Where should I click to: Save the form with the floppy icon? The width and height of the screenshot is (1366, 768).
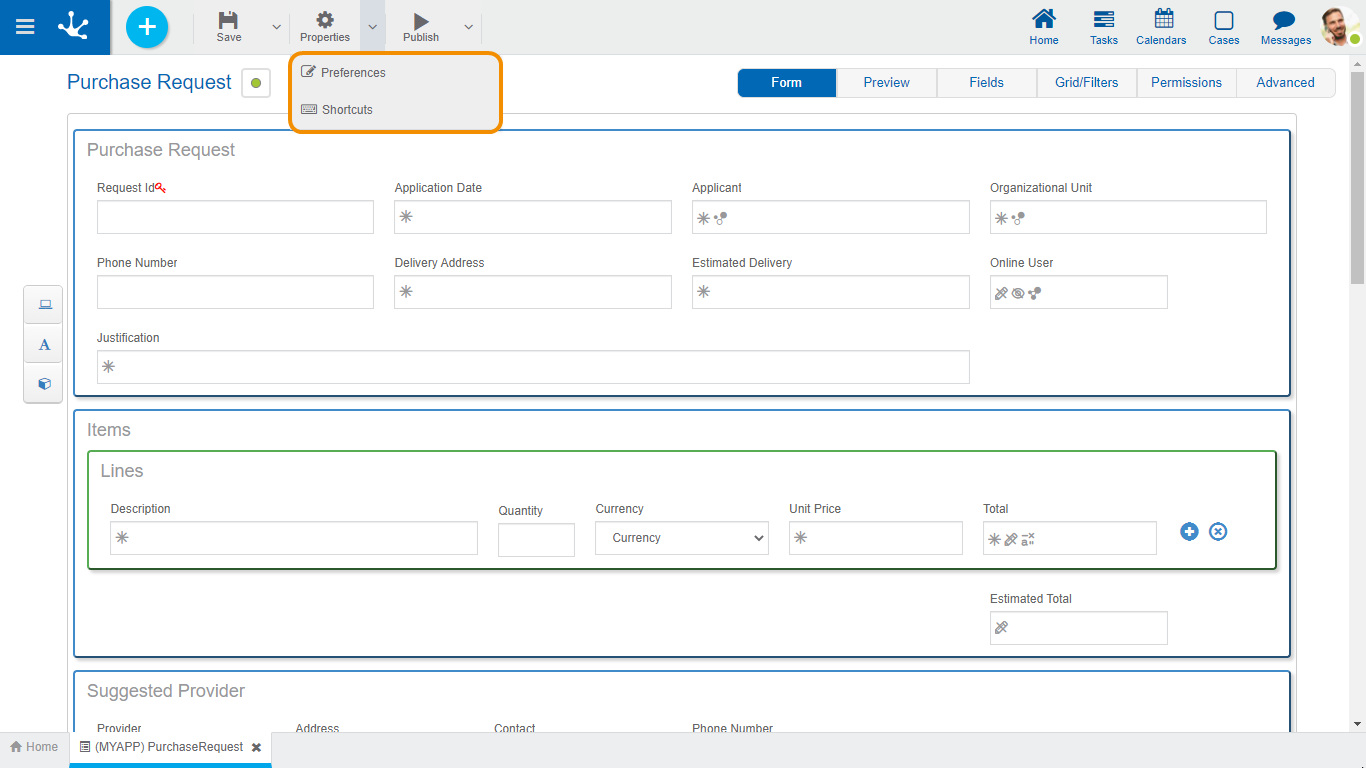(x=229, y=27)
